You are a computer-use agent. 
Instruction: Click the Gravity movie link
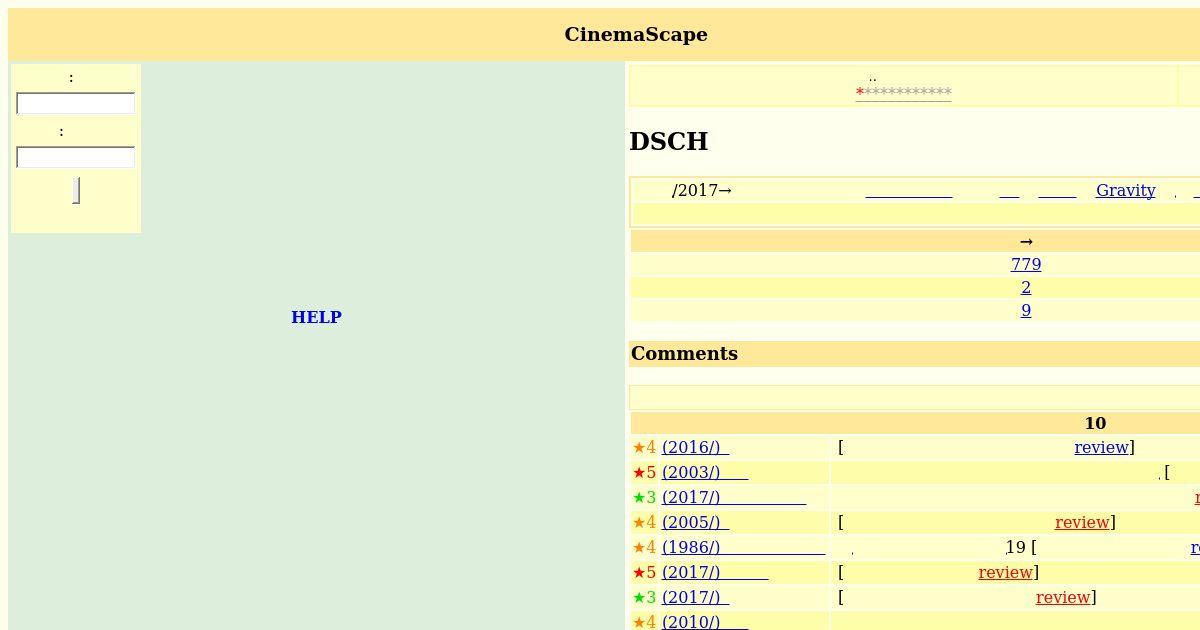tap(1125, 190)
